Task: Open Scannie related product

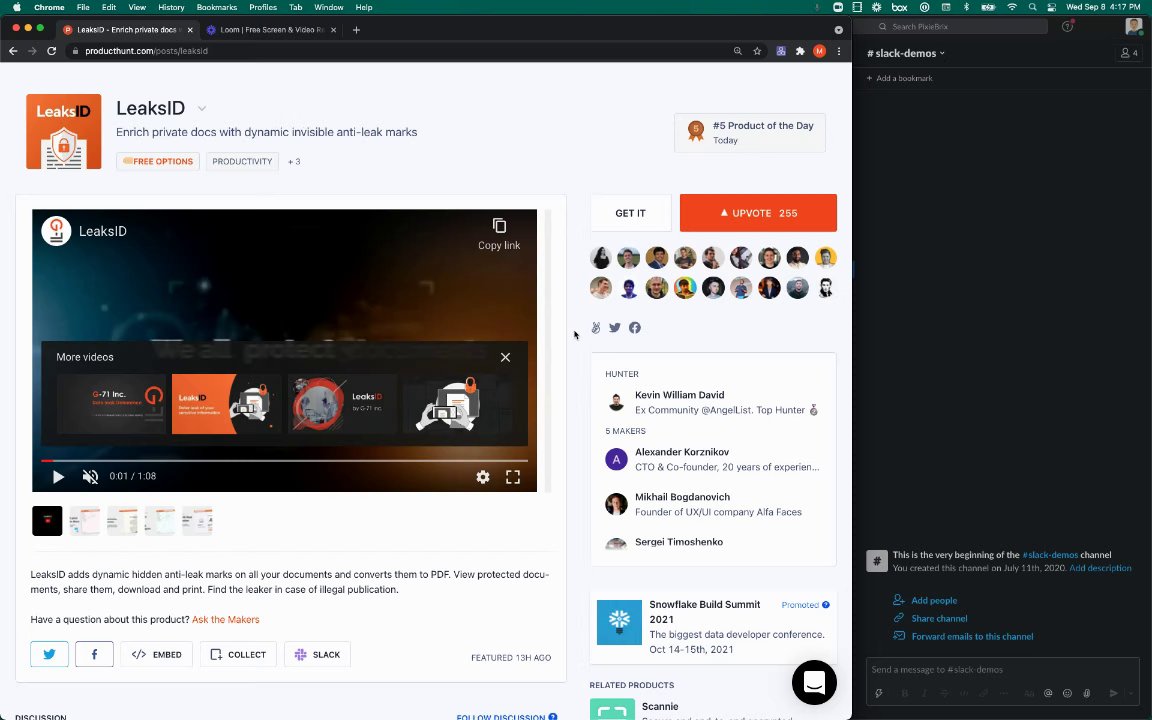Action: (659, 706)
